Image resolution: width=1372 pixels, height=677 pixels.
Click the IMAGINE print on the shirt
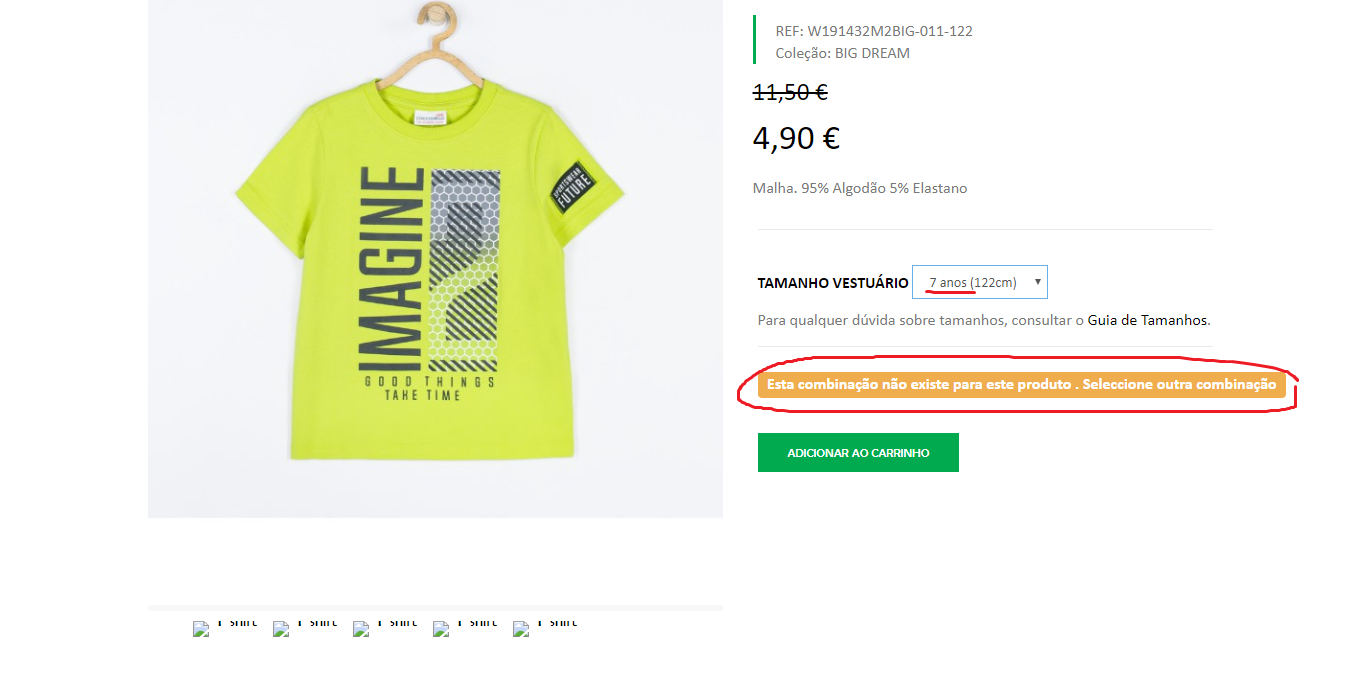[391, 268]
